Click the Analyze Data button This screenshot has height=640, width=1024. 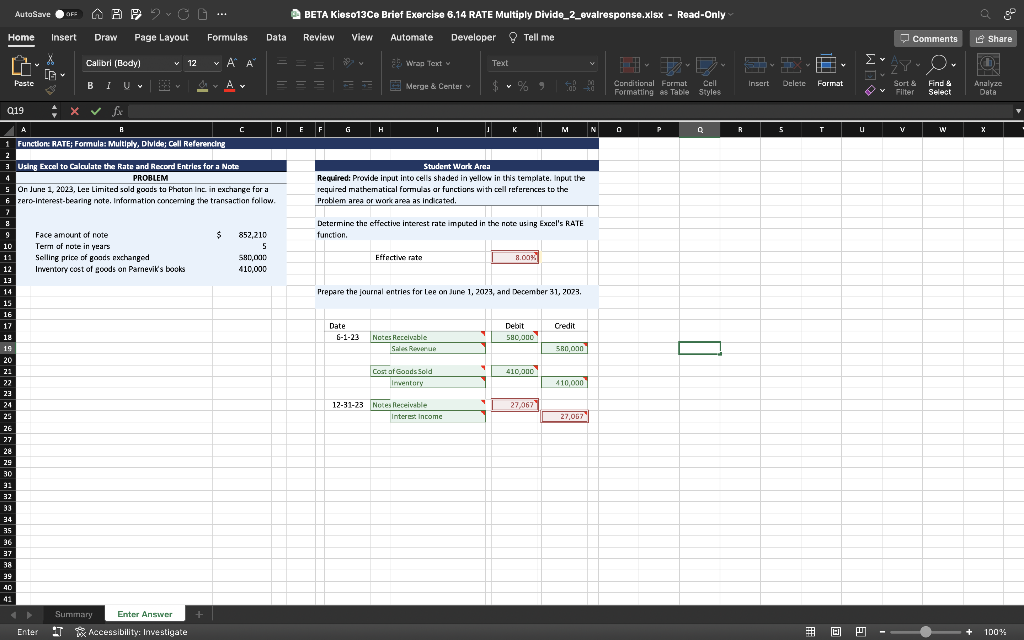(987, 75)
